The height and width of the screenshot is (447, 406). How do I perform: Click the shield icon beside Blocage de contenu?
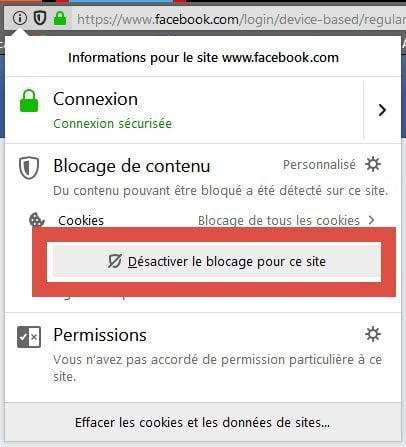(x=29, y=168)
